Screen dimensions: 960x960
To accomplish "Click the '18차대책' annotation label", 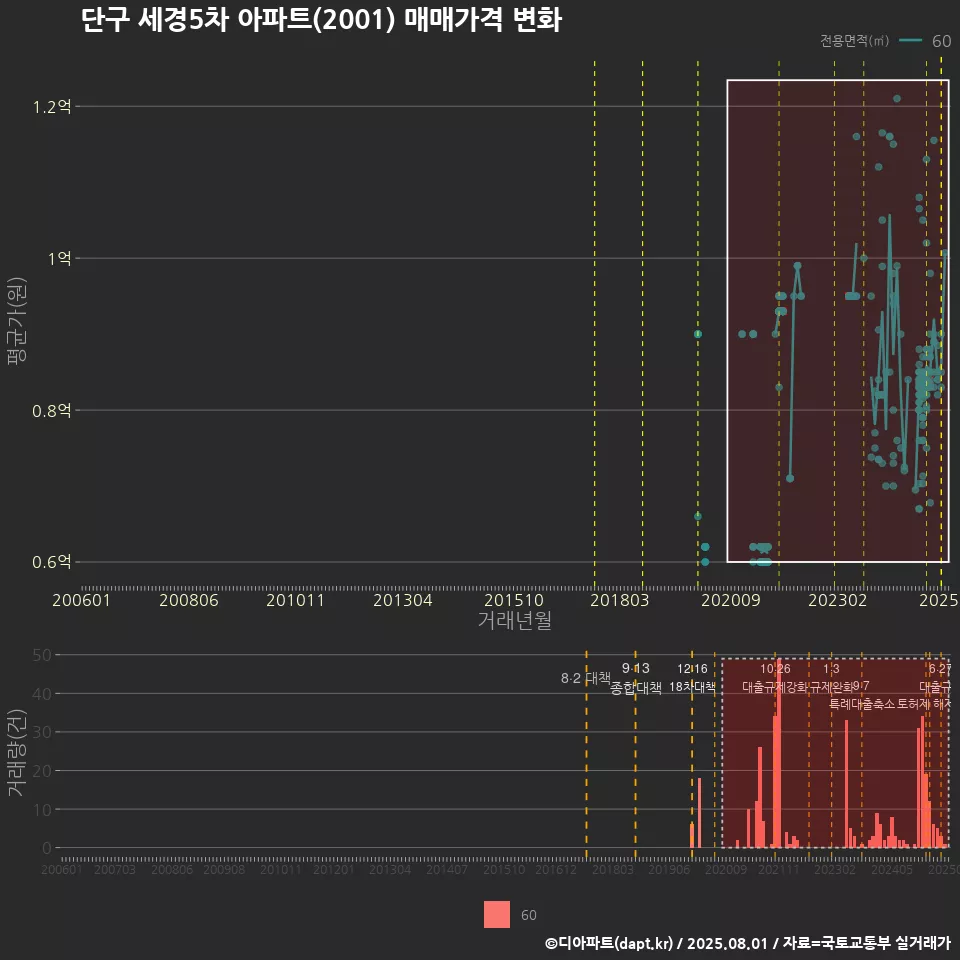I will coord(692,687).
